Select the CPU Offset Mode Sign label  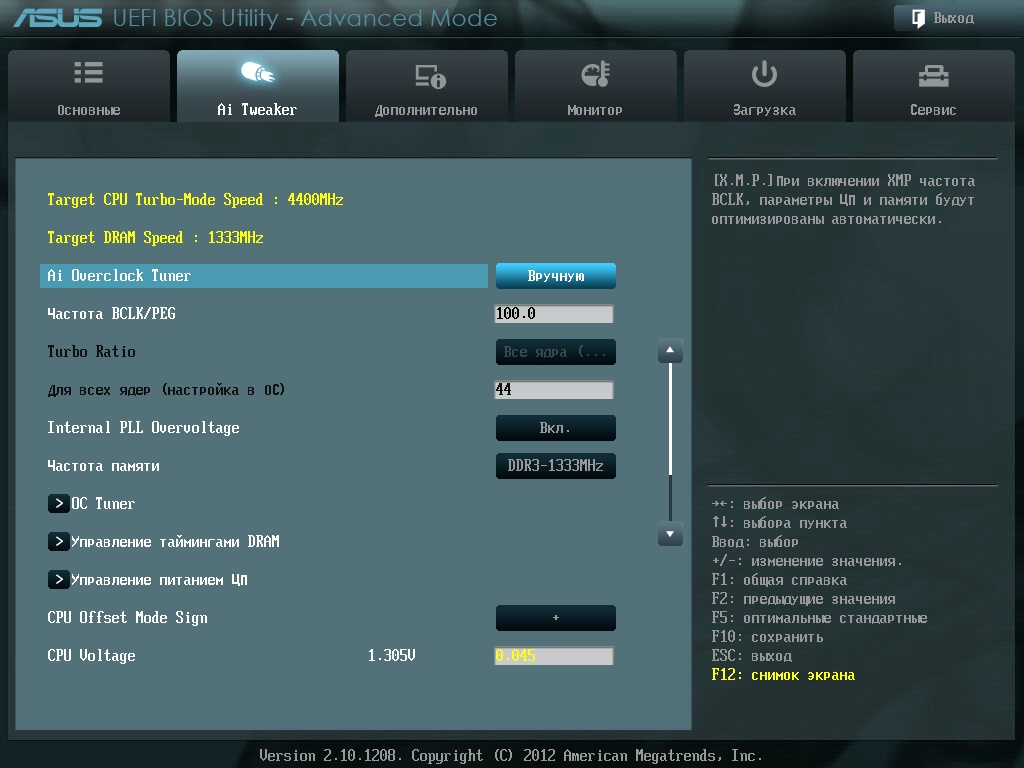[127, 618]
